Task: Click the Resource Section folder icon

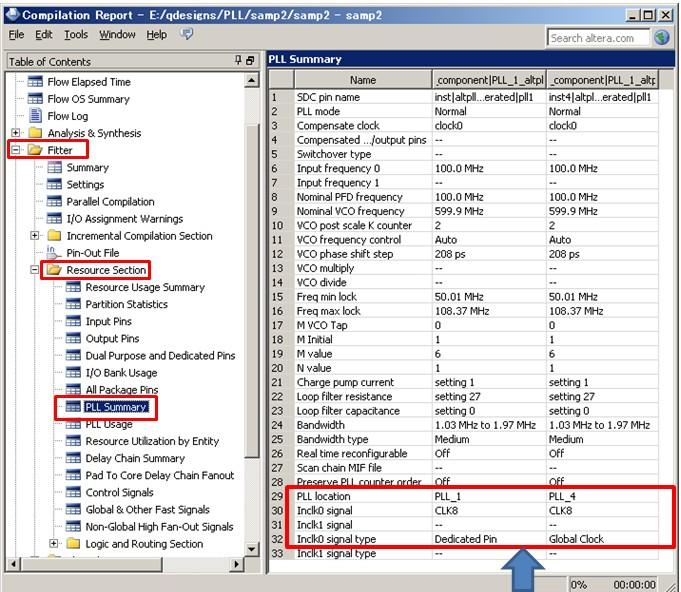Action: click(55, 270)
